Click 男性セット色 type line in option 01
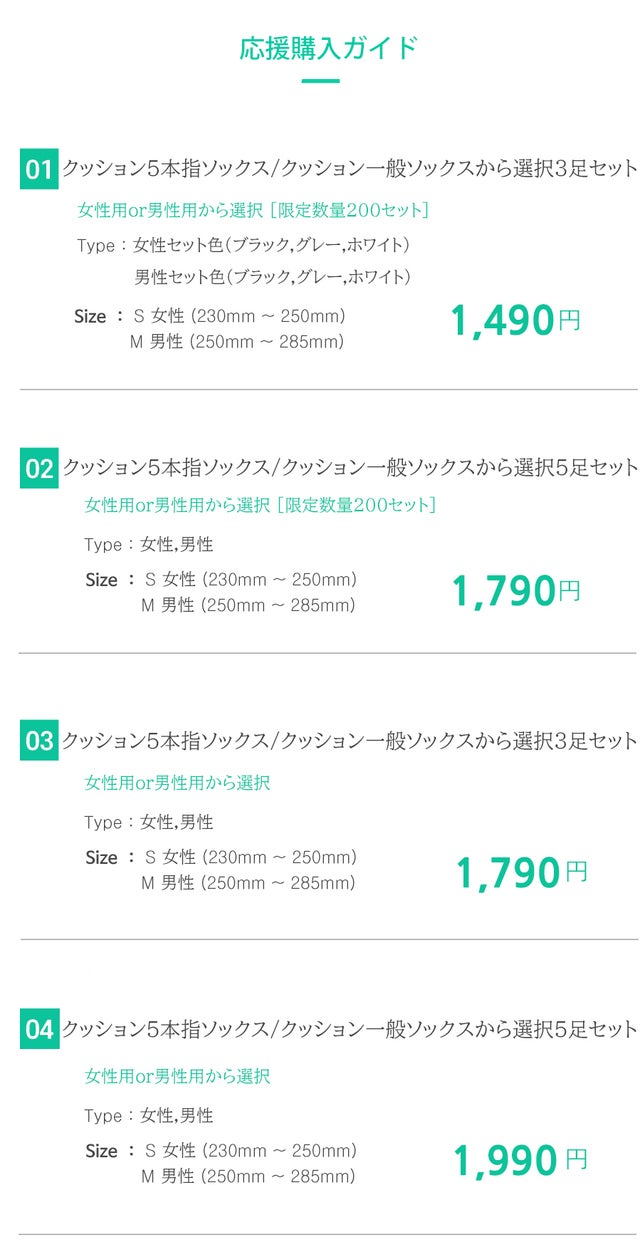 272,276
